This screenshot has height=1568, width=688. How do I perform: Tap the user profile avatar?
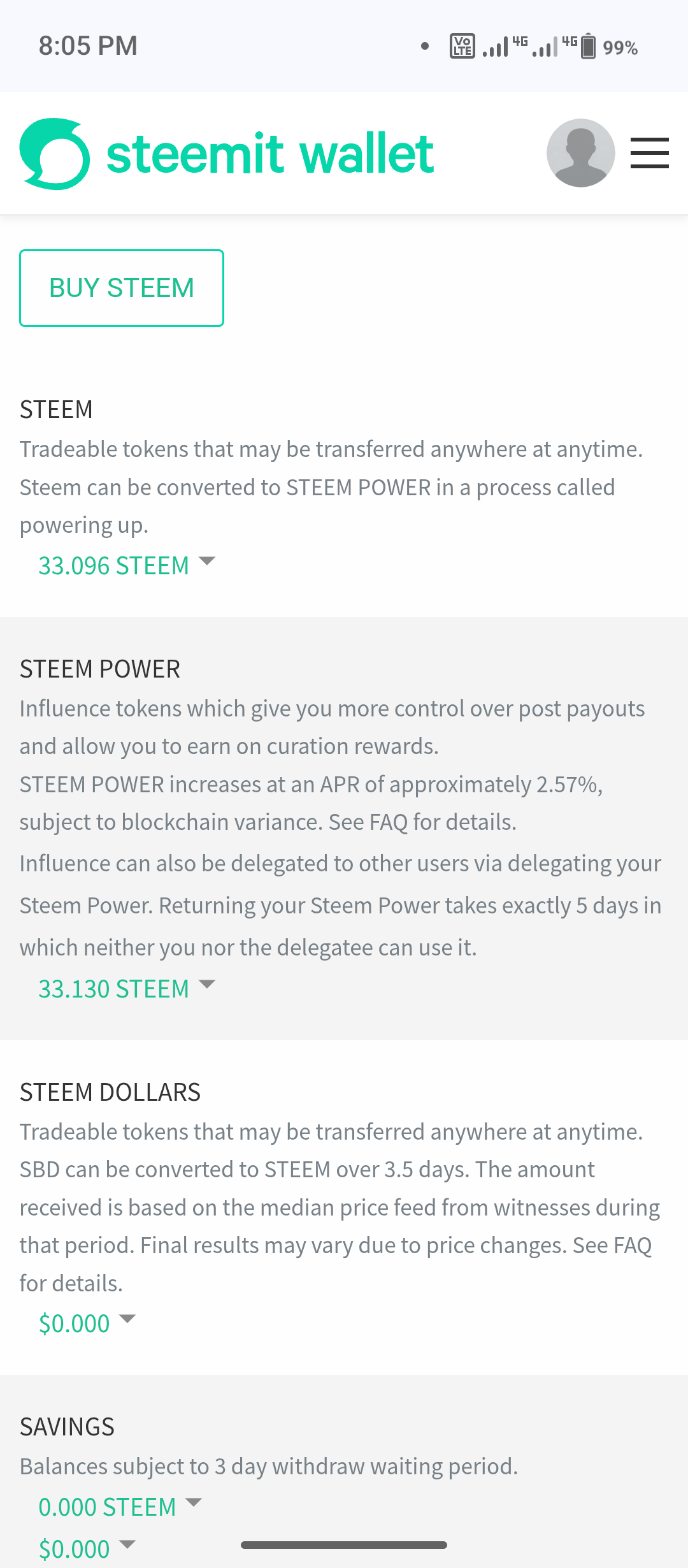pyautogui.click(x=580, y=153)
